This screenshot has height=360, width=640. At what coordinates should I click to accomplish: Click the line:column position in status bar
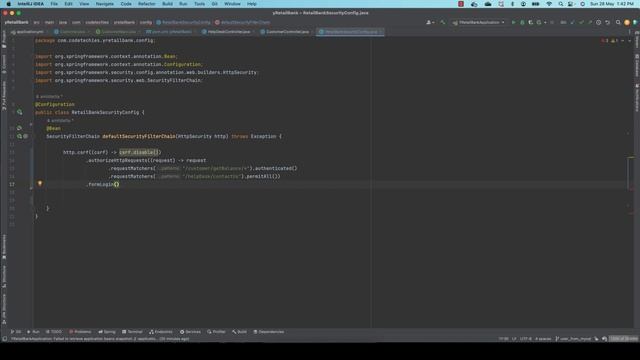pyautogui.click(x=503, y=339)
